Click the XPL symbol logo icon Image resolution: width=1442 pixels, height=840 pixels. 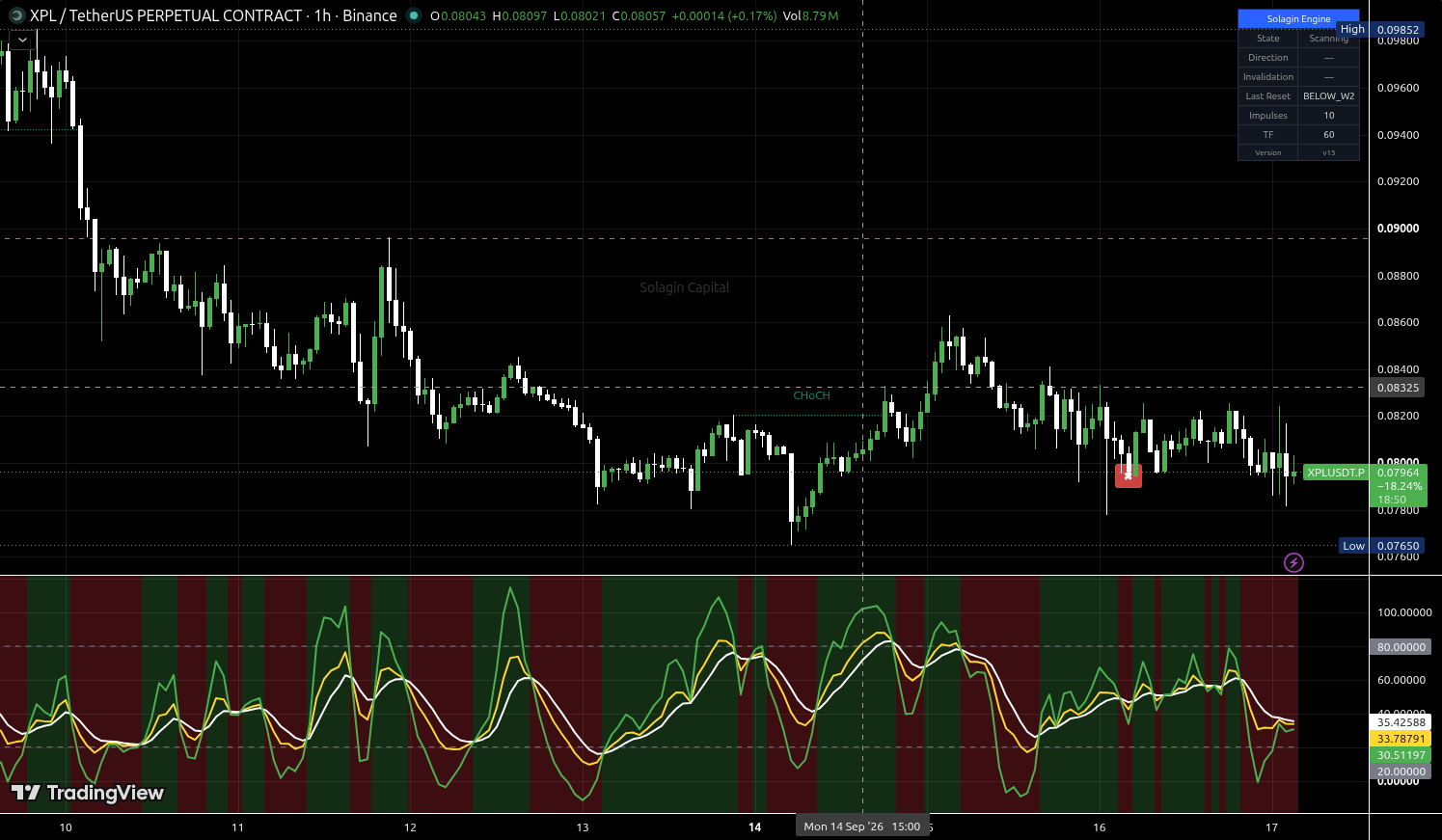click(16, 15)
